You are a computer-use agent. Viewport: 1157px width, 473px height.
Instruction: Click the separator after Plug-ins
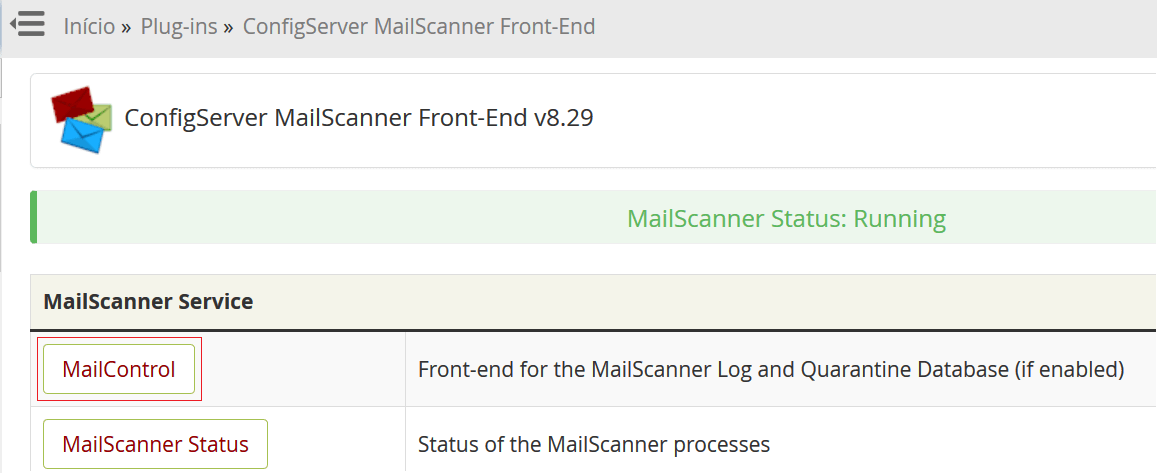point(229,28)
